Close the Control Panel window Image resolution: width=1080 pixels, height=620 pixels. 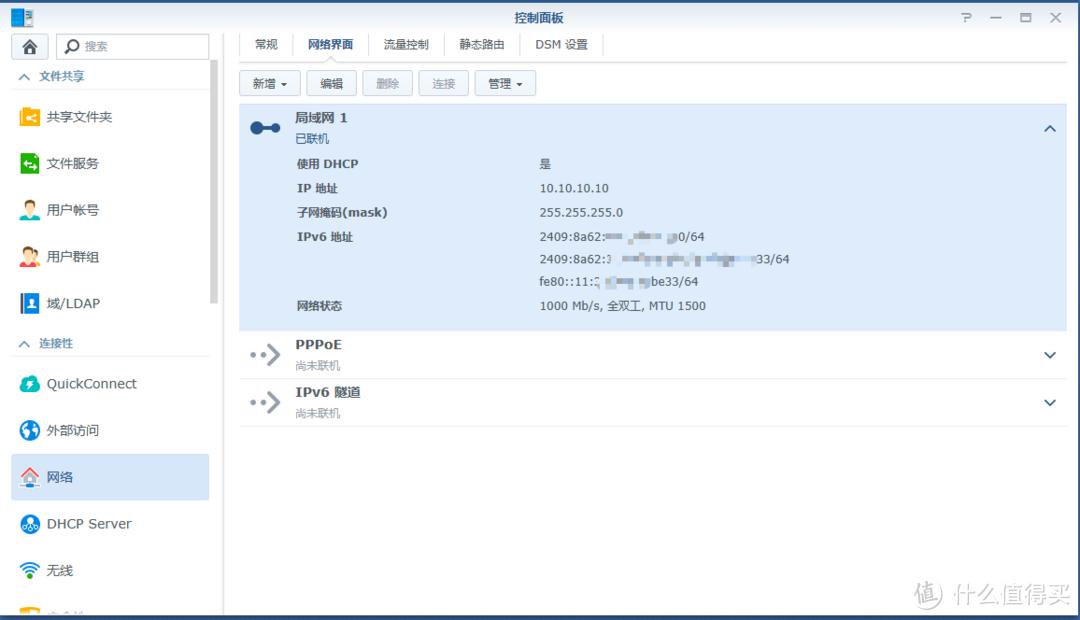1055,18
